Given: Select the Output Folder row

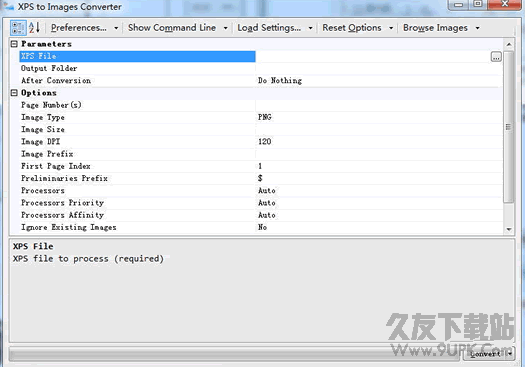Looking at the screenshot, I should coord(261,69).
